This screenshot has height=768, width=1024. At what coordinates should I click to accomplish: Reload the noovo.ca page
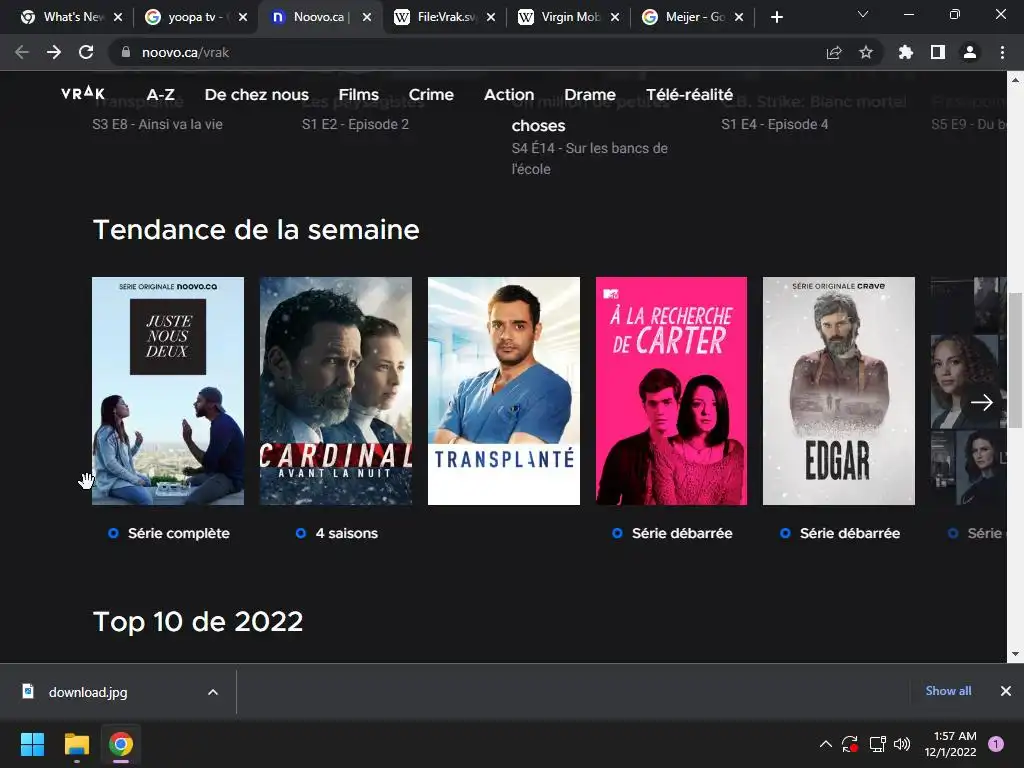[x=86, y=52]
